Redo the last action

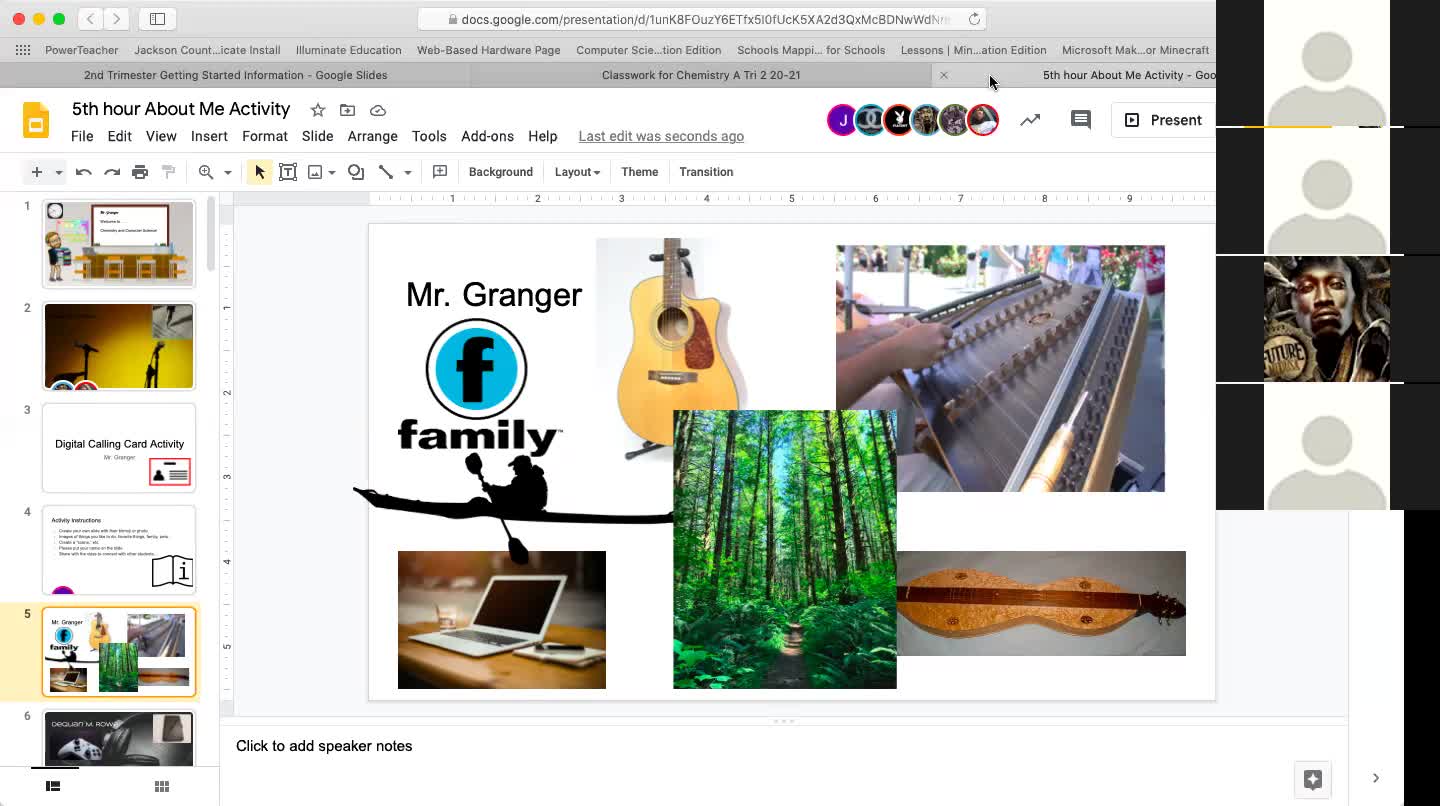(x=112, y=172)
